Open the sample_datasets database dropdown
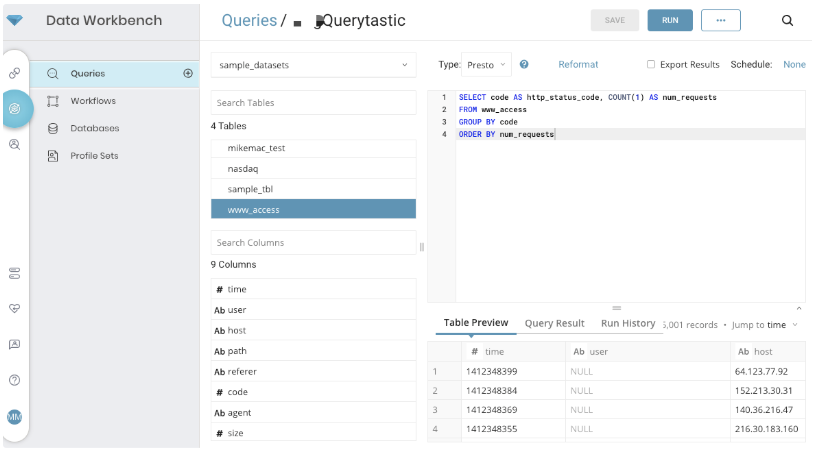Viewport: 815px width, 453px height. coord(313,65)
